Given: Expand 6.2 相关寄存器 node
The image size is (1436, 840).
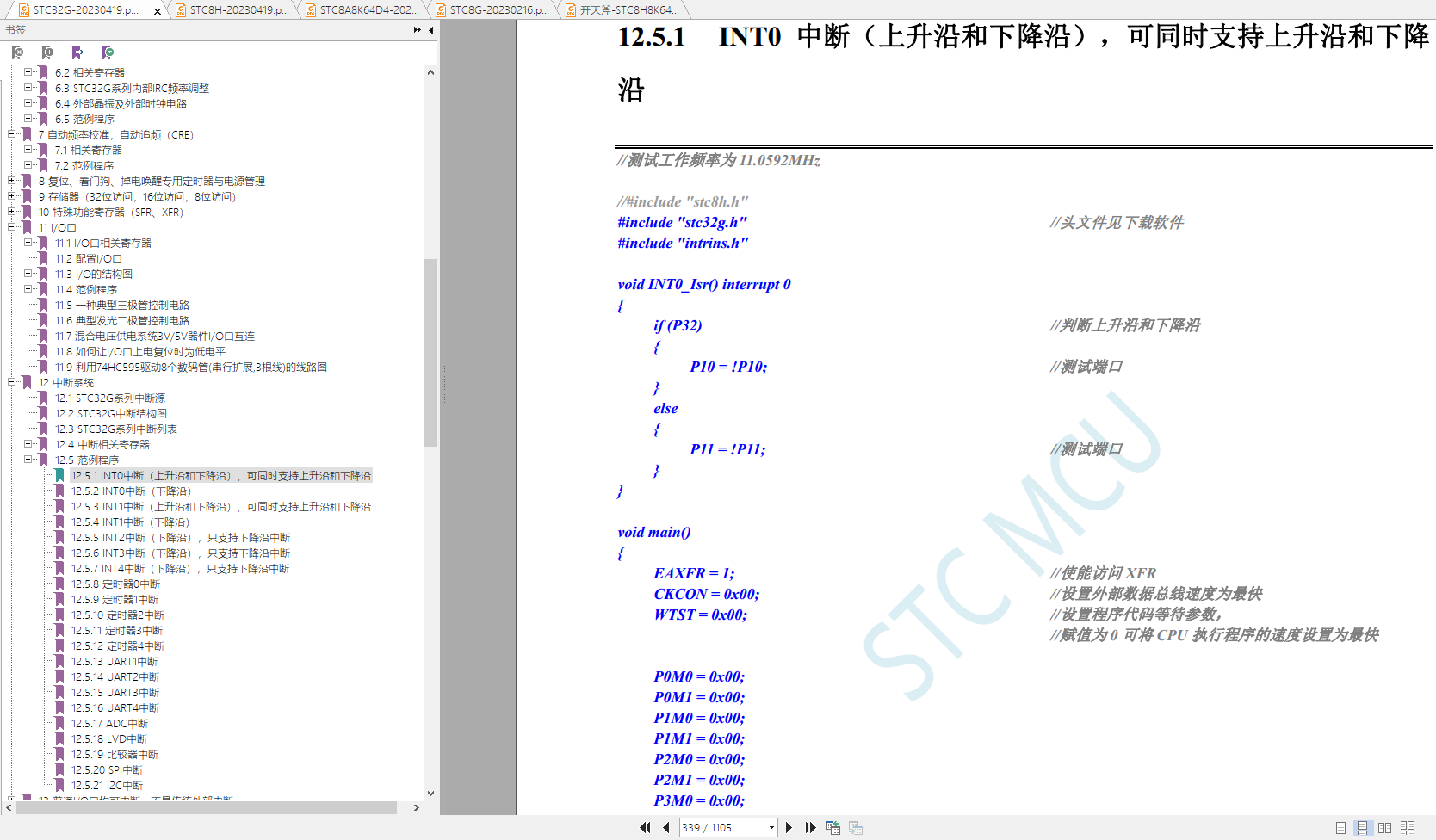Looking at the screenshot, I should pyautogui.click(x=28, y=72).
